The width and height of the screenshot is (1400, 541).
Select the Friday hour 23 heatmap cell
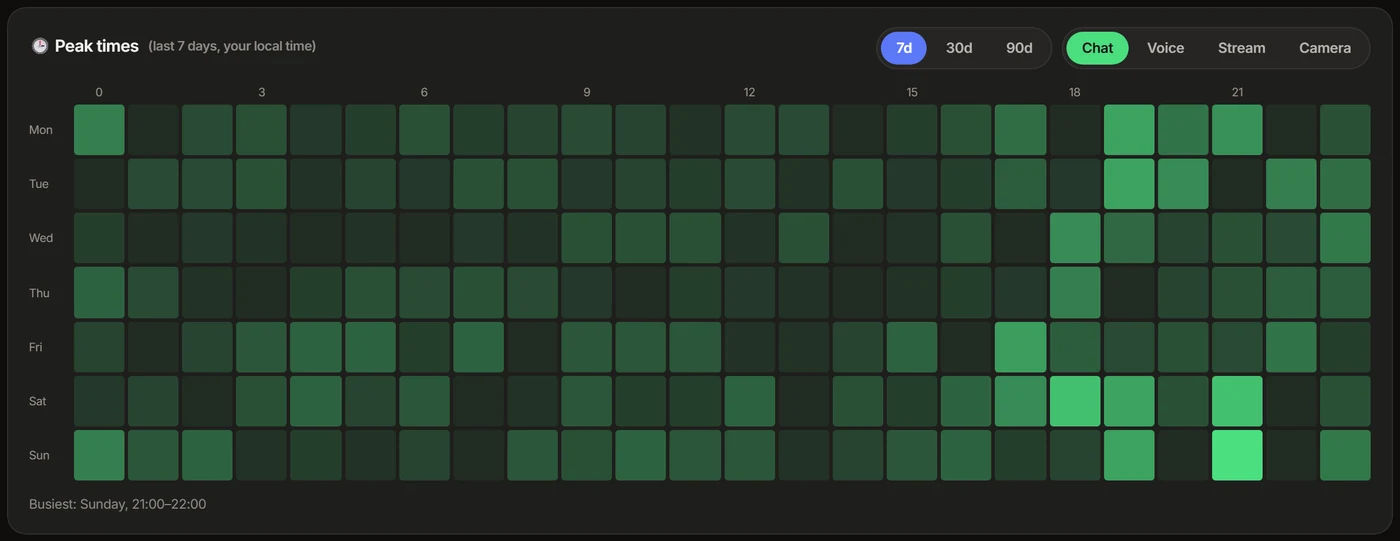1345,347
